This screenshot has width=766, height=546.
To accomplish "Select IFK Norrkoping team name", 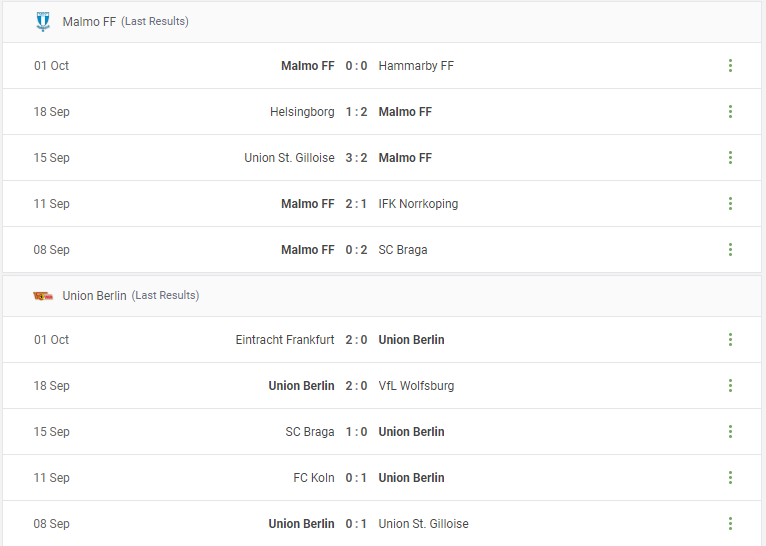I will pyautogui.click(x=418, y=204).
